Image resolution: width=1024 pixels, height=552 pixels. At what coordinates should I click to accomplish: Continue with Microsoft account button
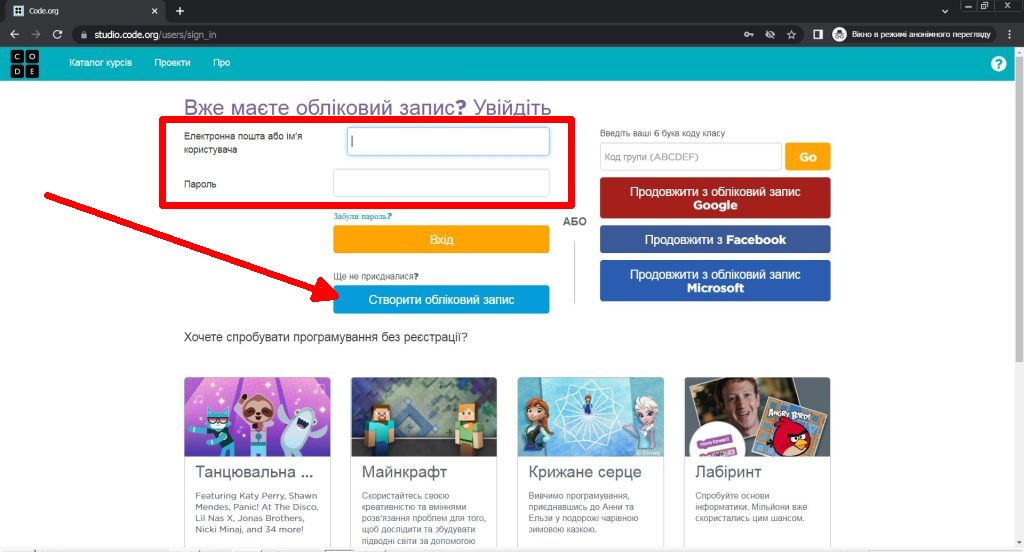(x=715, y=281)
